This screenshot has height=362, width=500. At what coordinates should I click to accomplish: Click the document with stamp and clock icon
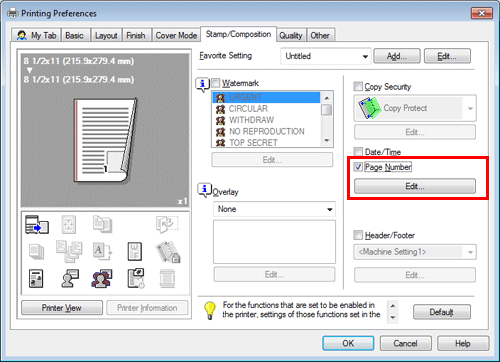(136, 278)
